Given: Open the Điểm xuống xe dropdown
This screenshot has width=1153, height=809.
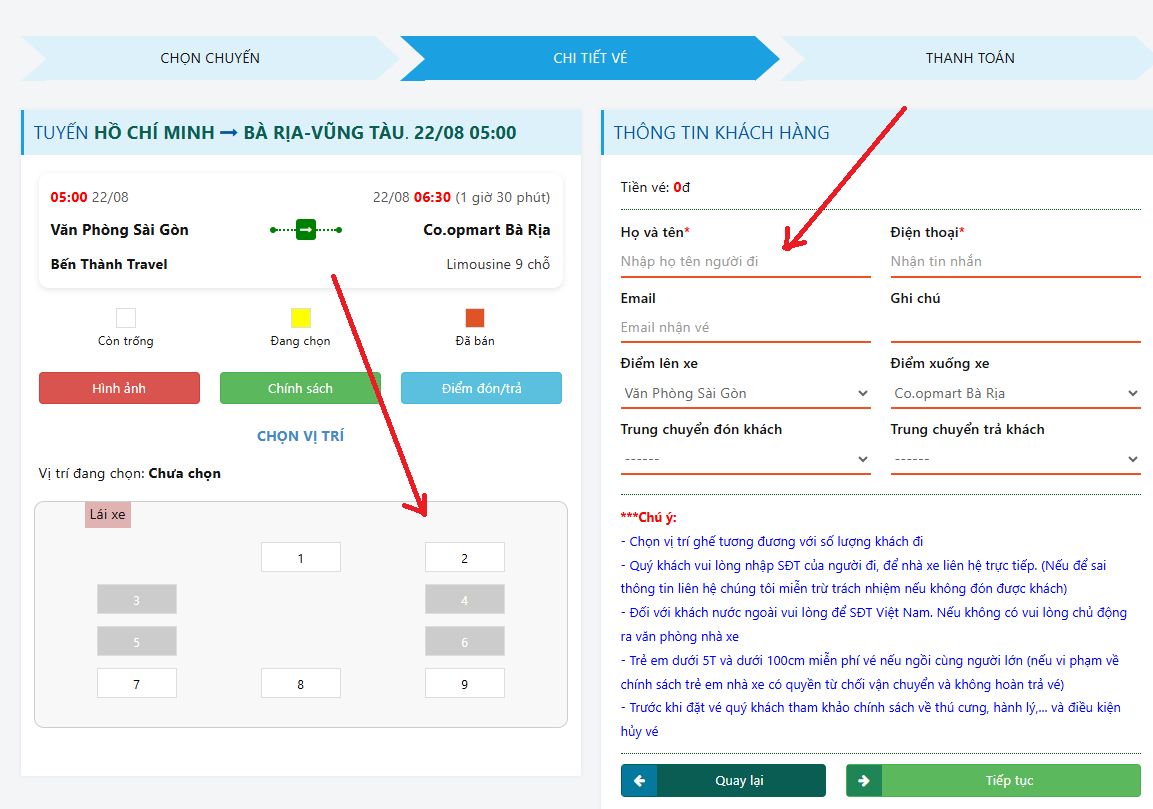Looking at the screenshot, I should point(1015,393).
